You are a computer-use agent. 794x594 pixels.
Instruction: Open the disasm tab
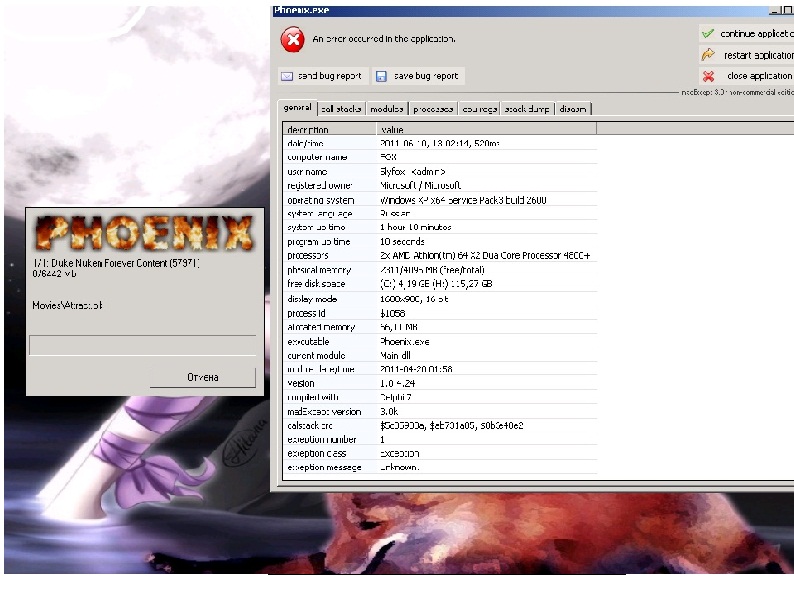point(573,109)
